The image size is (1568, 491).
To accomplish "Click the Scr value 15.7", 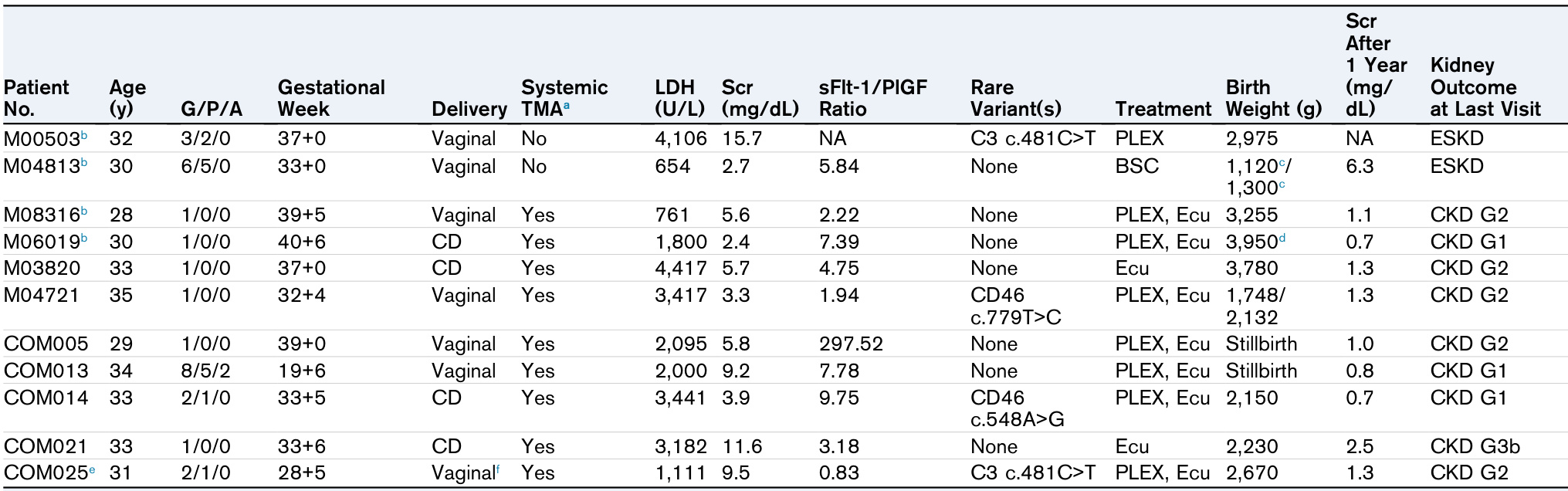I will click(741, 139).
